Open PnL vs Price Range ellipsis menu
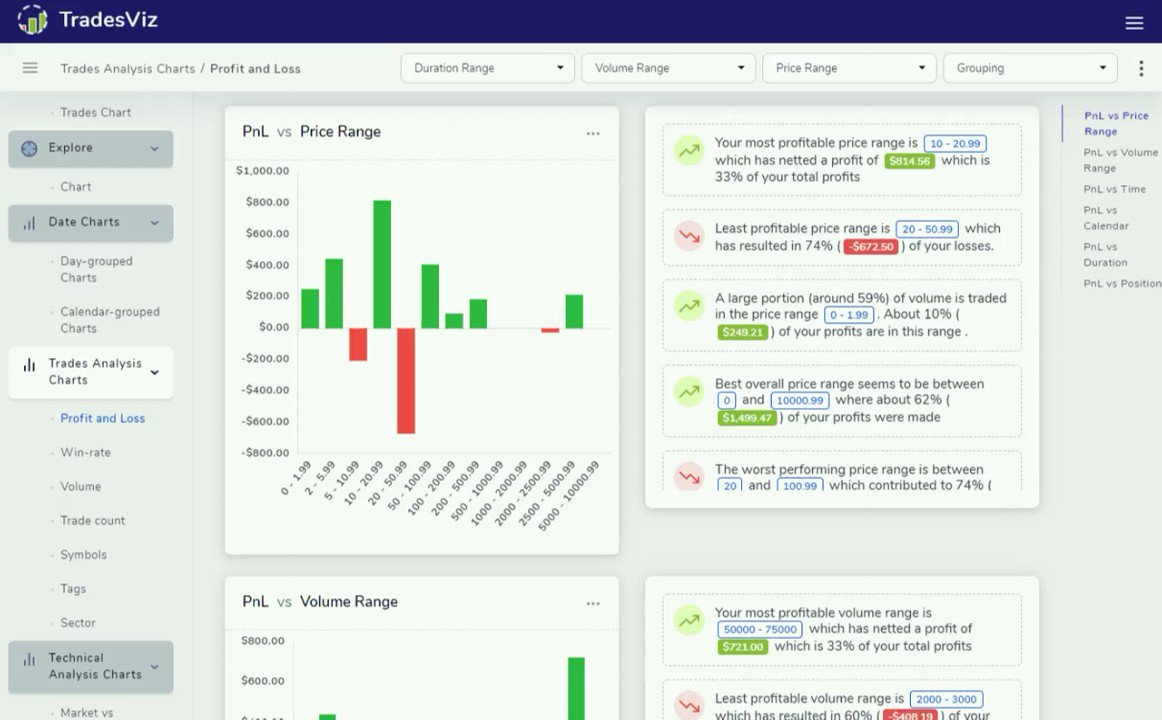Viewport: 1162px width, 720px height. point(593,133)
